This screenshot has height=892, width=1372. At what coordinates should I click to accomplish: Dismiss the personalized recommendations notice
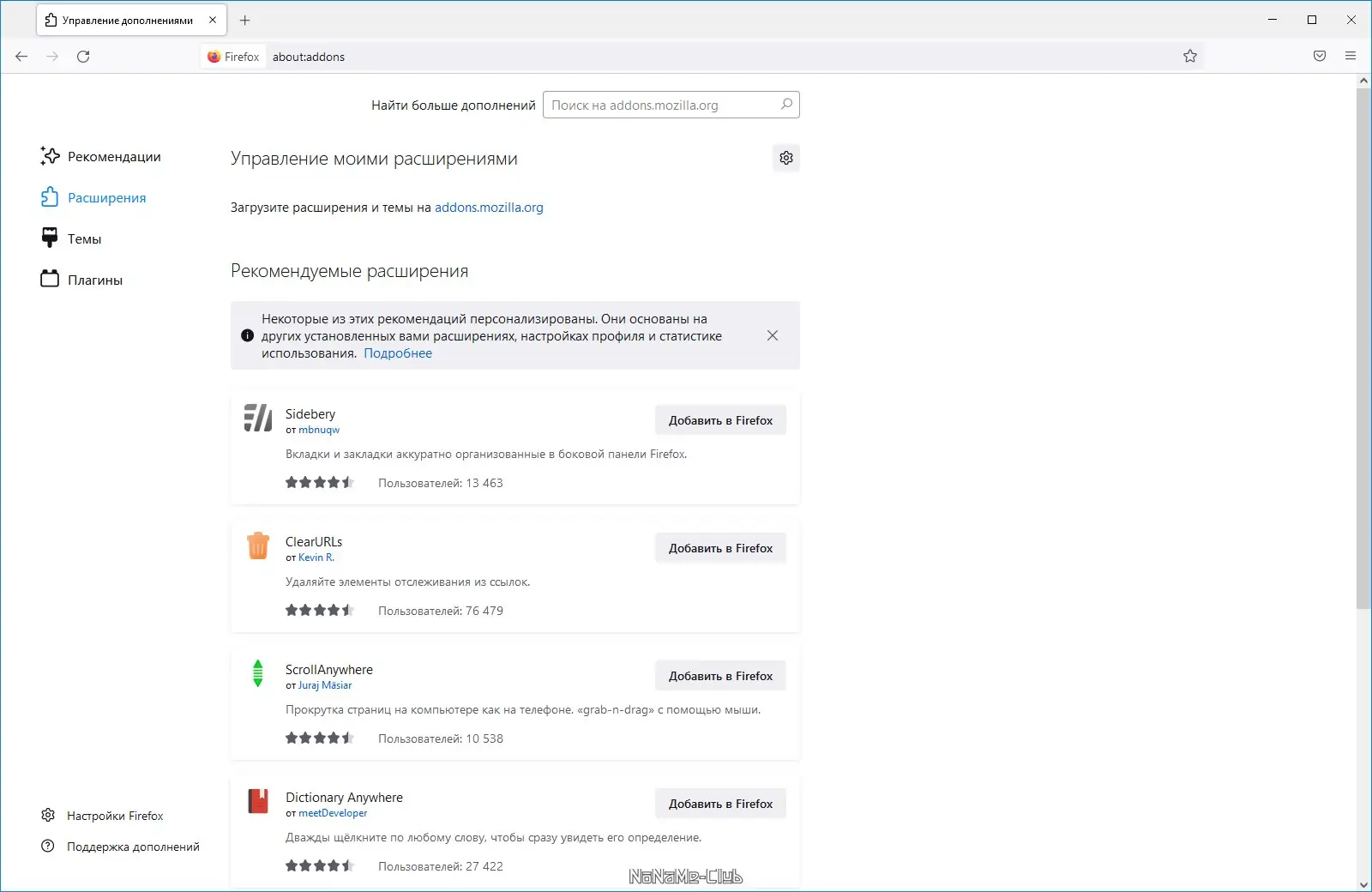point(773,335)
